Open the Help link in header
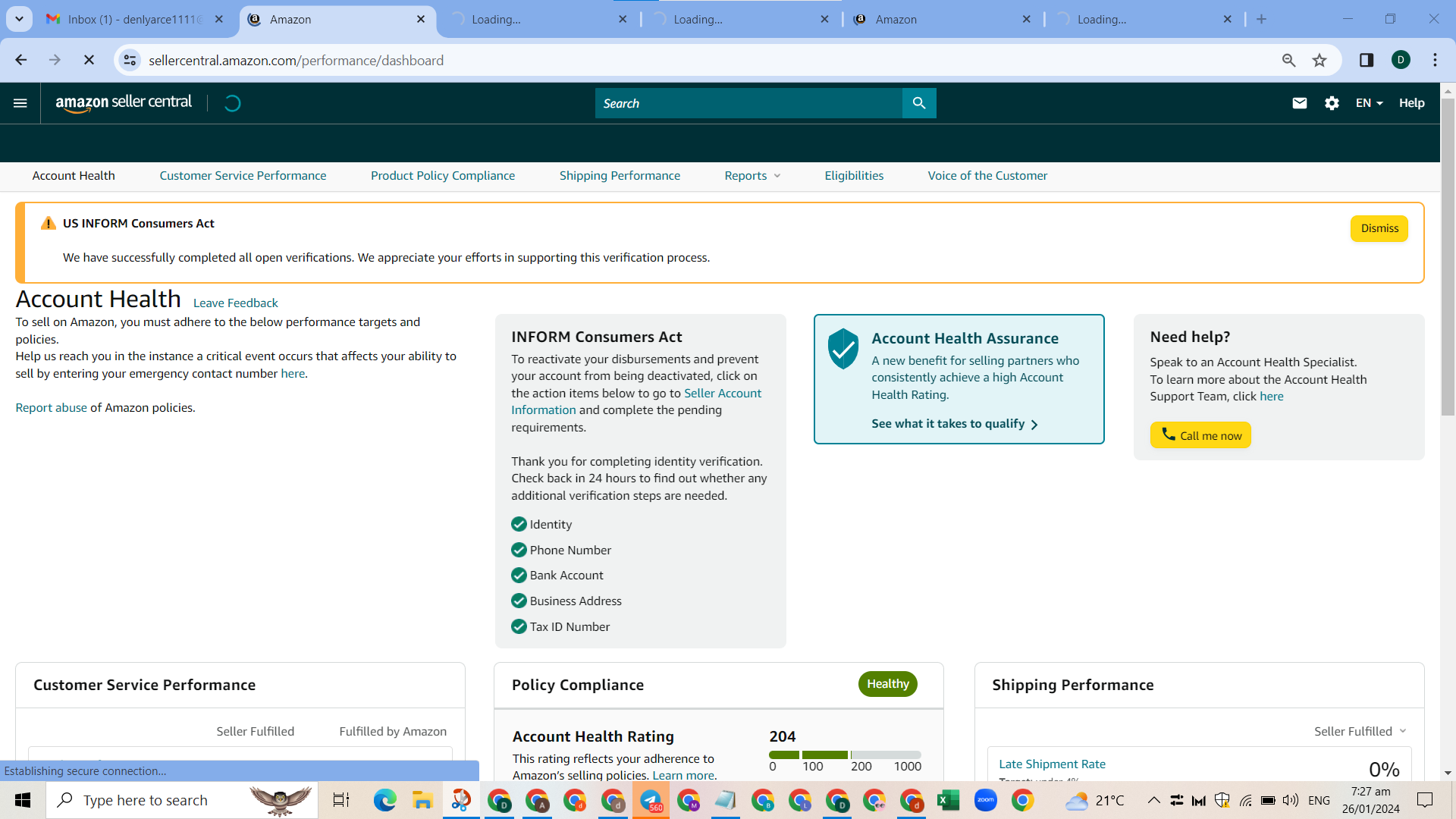 click(1411, 103)
